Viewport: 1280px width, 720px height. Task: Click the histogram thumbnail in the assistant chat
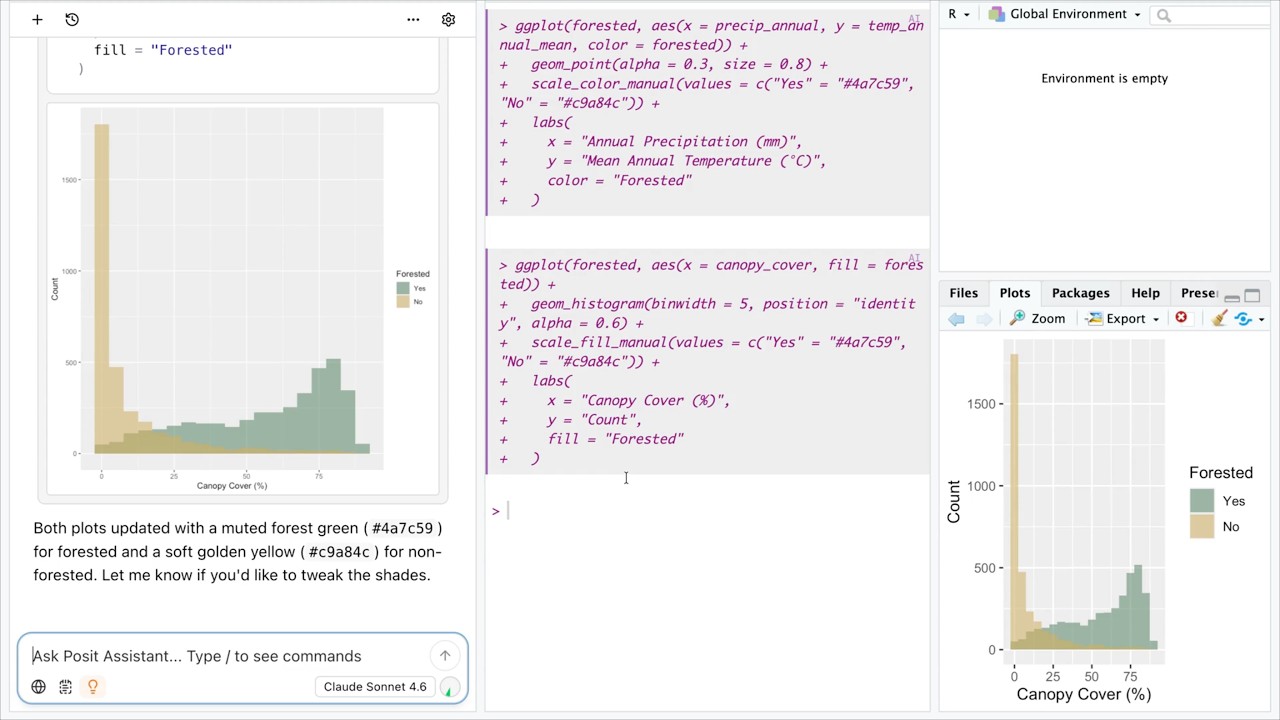pyautogui.click(x=242, y=299)
